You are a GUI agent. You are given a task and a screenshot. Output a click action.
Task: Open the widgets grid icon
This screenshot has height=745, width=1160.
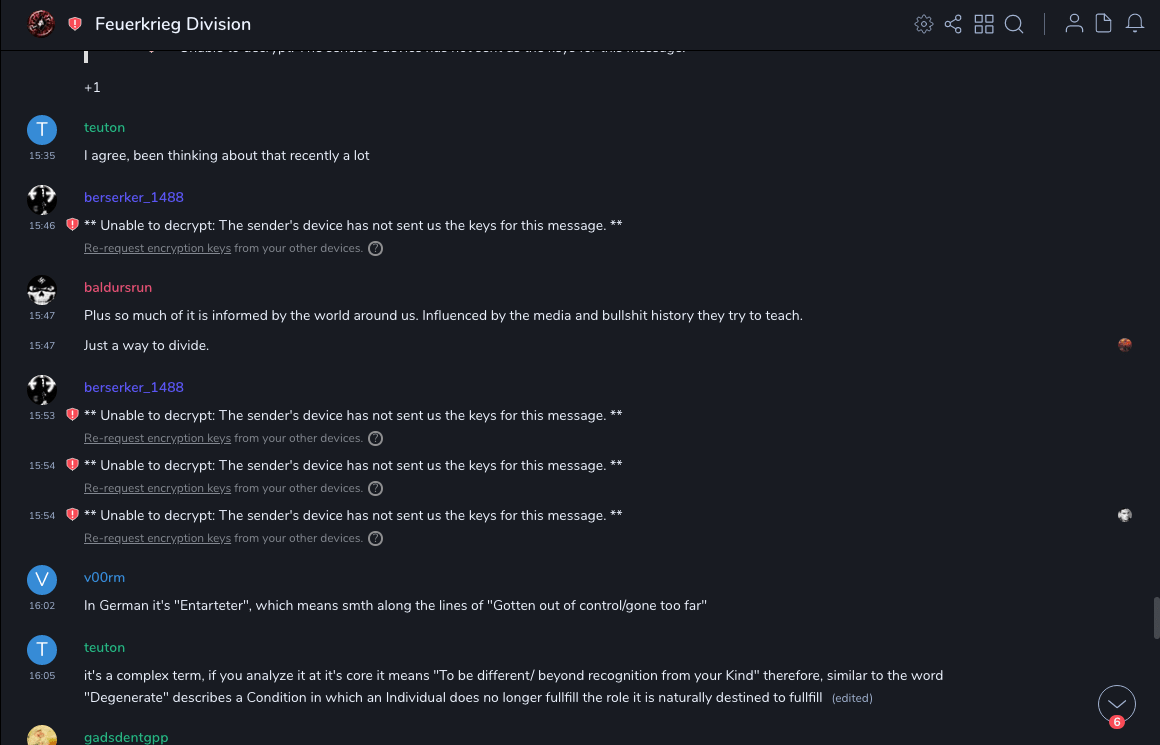(x=984, y=24)
